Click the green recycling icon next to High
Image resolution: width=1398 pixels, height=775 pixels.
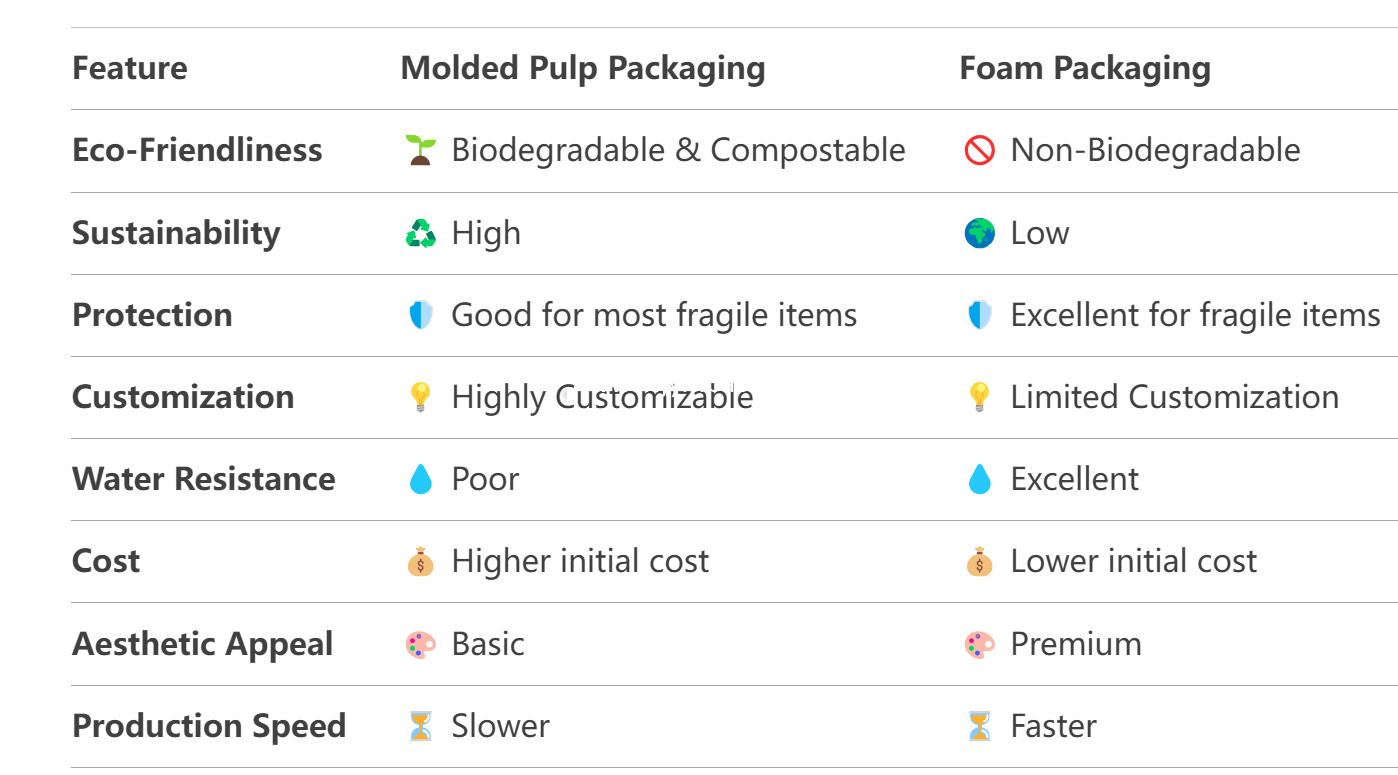(421, 233)
